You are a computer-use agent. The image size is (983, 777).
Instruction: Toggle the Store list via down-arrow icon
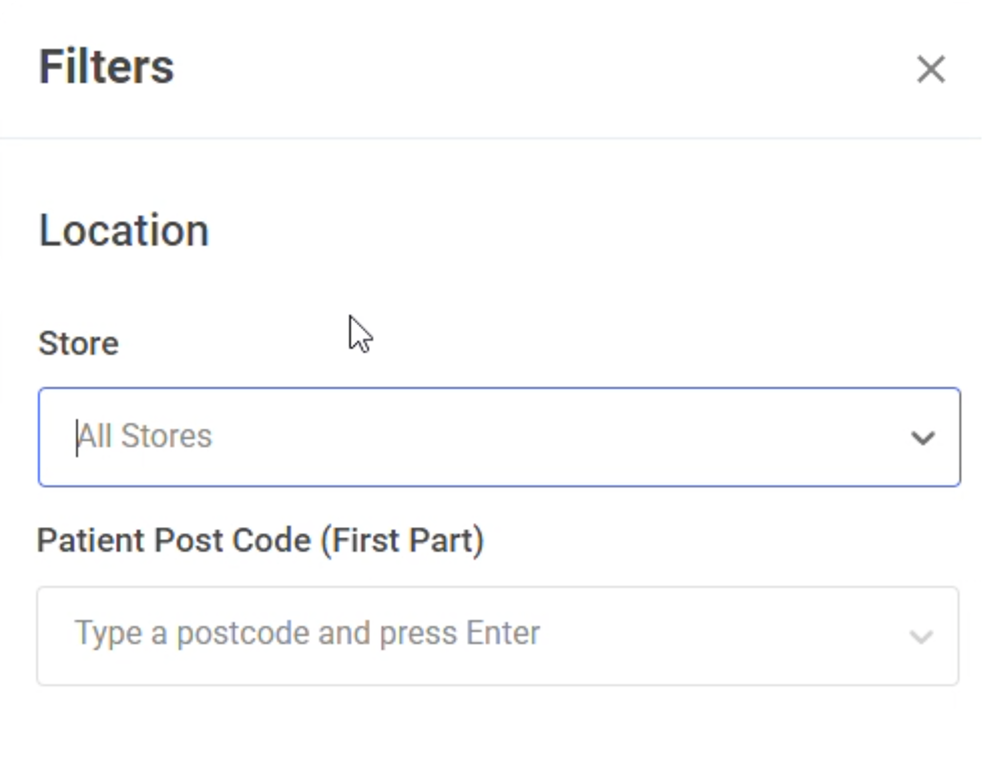(x=923, y=438)
